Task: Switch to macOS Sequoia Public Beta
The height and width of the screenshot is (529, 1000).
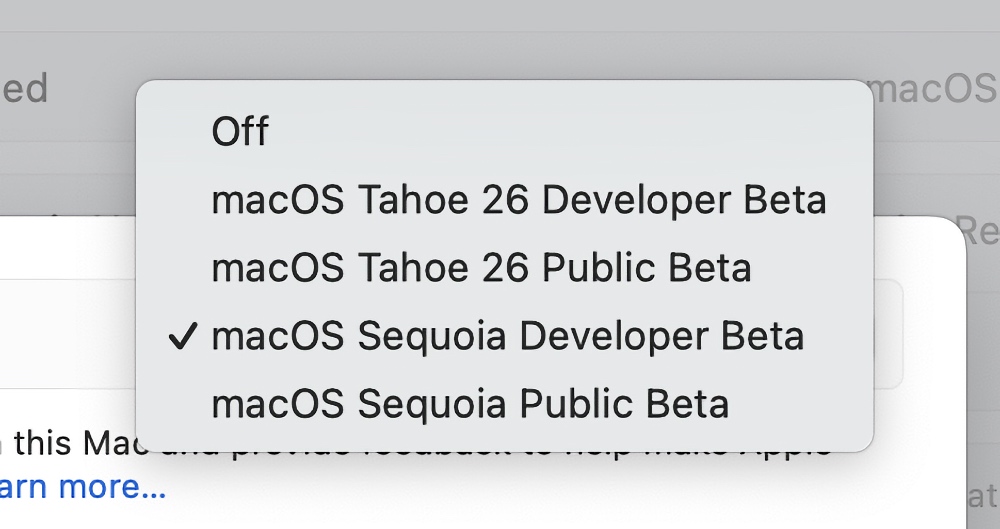Action: 470,404
